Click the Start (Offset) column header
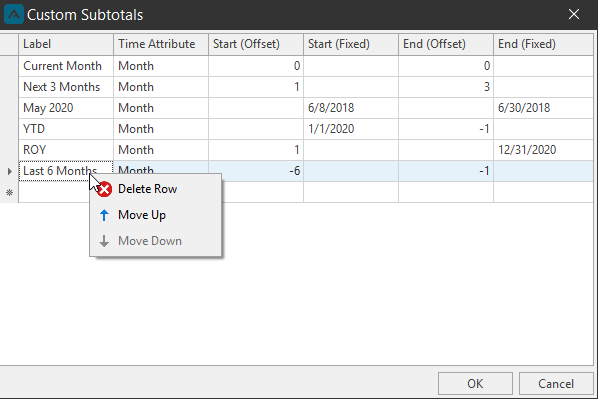This screenshot has height=399, width=598. click(x=256, y=44)
